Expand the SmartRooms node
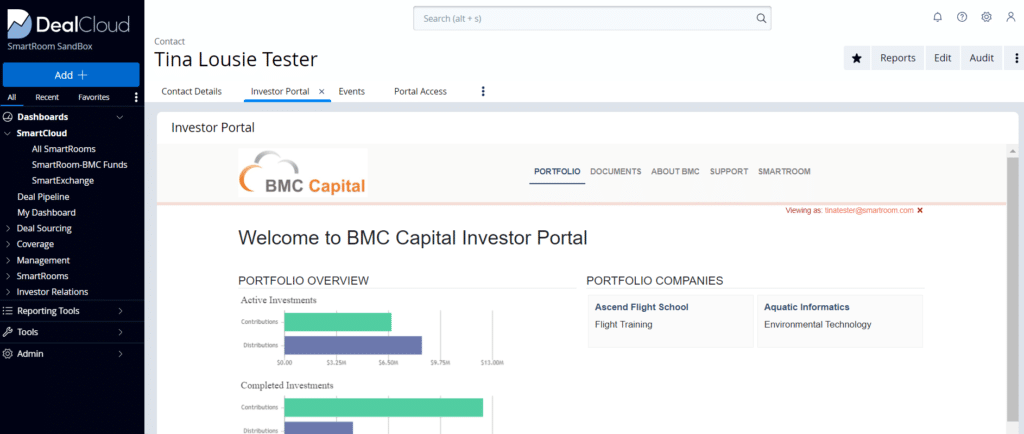 click(x=7, y=276)
